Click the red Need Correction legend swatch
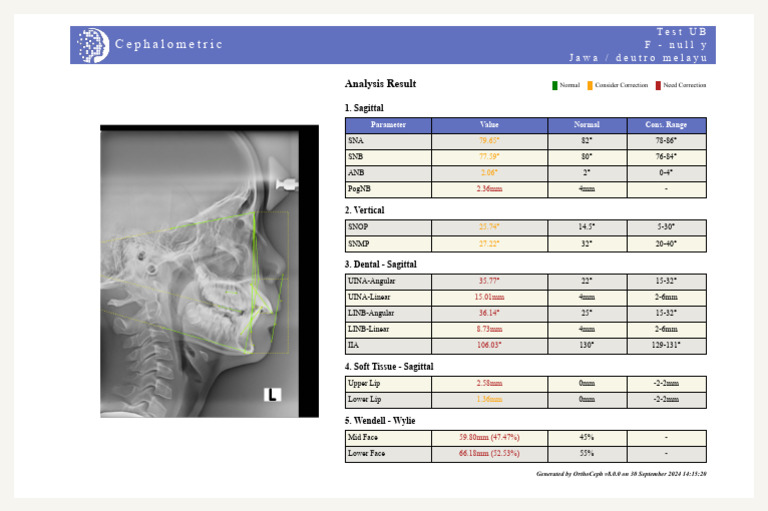Image resolution: width=768 pixels, height=511 pixels. point(658,85)
